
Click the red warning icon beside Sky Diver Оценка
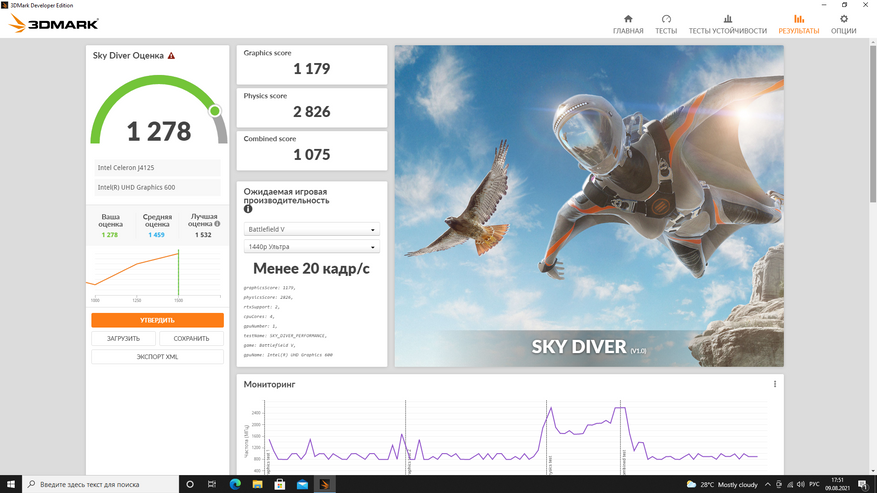click(171, 55)
